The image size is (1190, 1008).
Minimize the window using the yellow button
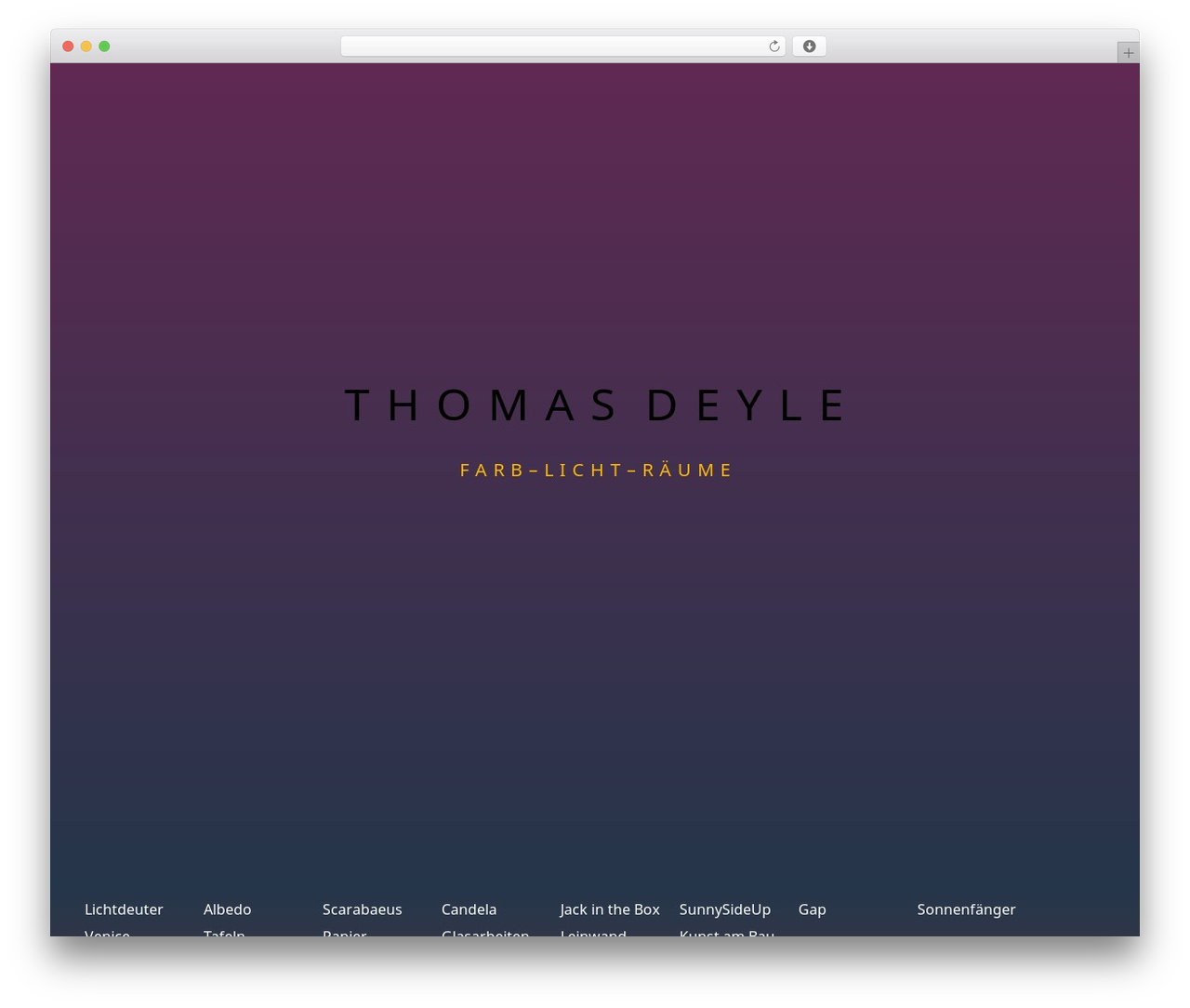86,46
